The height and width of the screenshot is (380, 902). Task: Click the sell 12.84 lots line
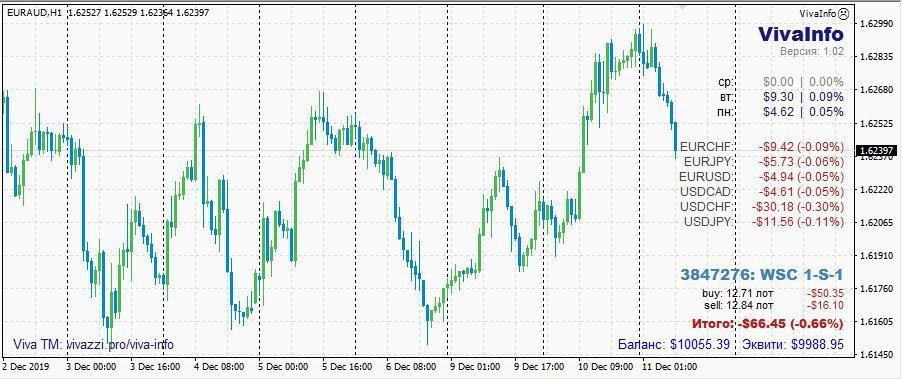(x=773, y=305)
